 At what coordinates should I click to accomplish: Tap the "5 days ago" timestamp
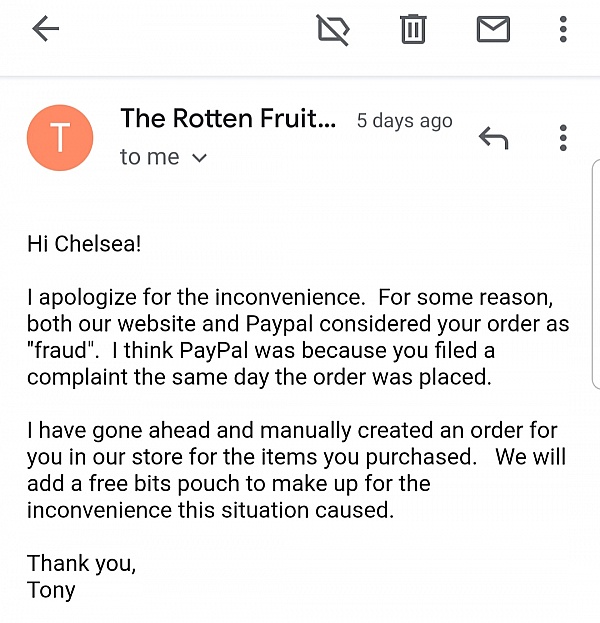tap(404, 121)
